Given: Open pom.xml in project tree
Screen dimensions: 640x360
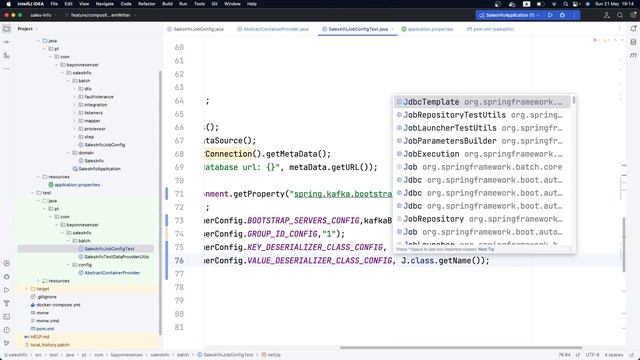Looking at the screenshot, I should click(x=45, y=329).
